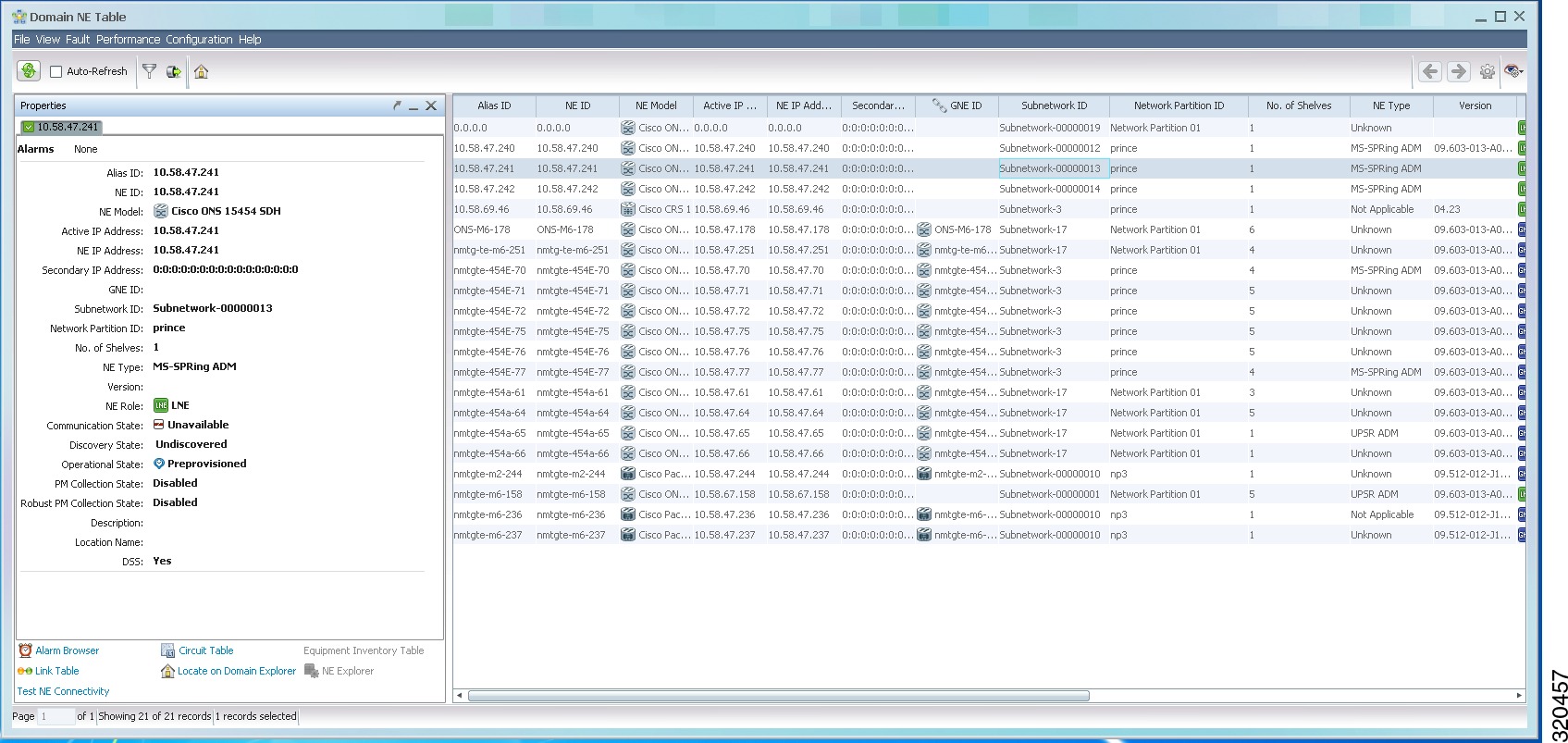Open the Alarm Browser link
This screenshot has height=743, width=1568.
(x=67, y=650)
